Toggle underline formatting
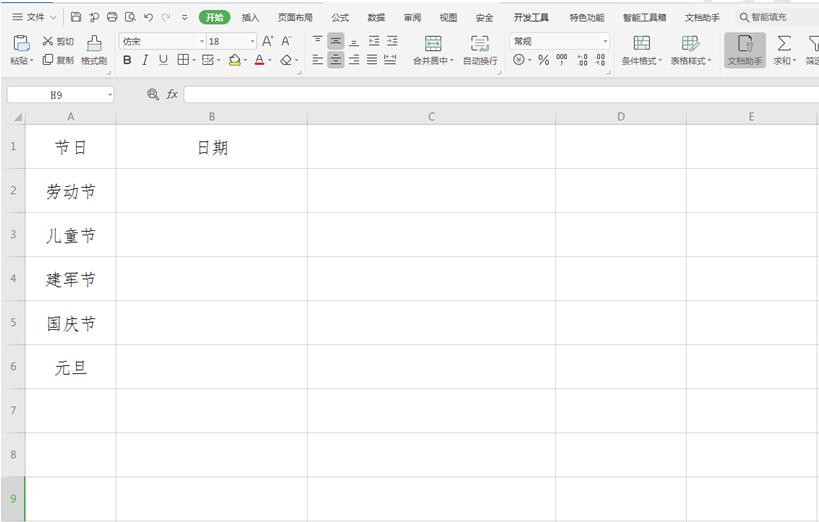The image size is (819, 522). tap(163, 60)
